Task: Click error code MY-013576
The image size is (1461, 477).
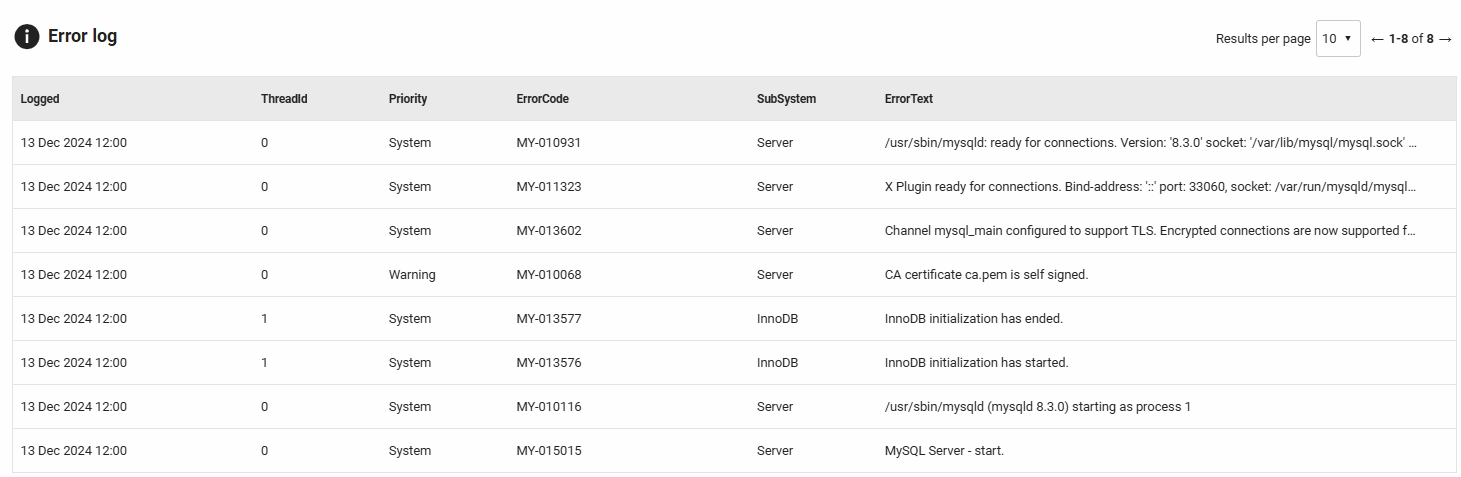Action: (549, 363)
